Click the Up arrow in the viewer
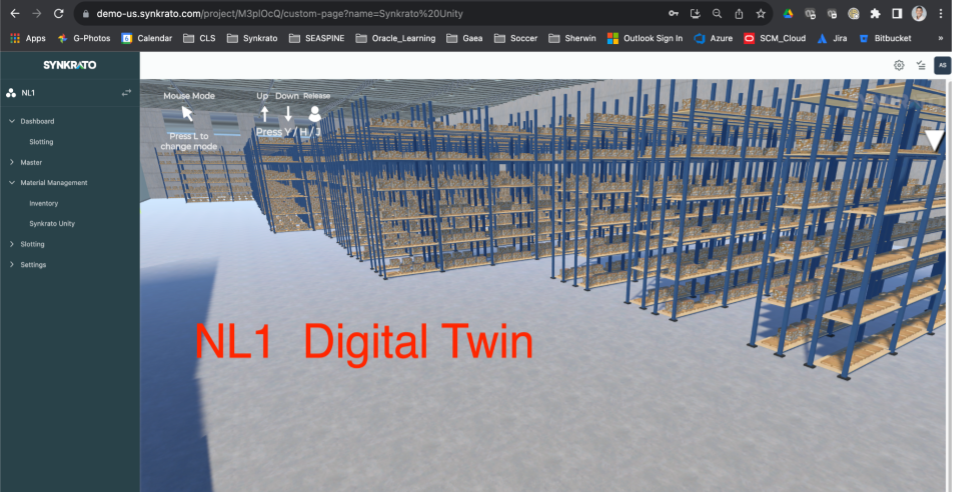The image size is (961, 500). pyautogui.click(x=264, y=114)
